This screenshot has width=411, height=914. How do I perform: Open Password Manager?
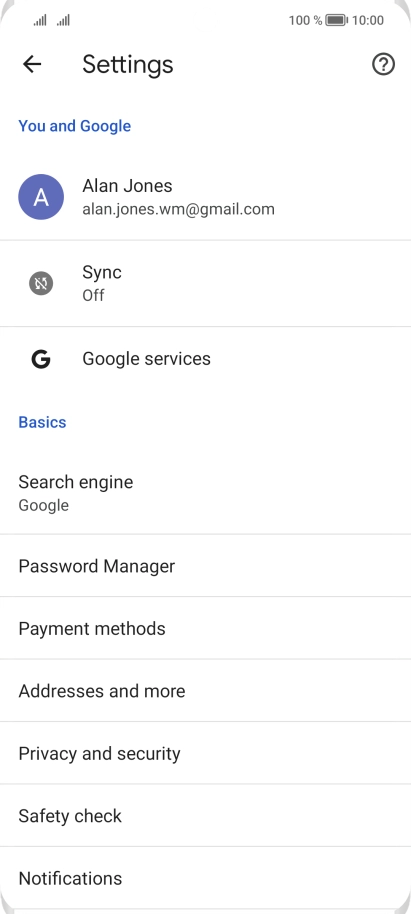205,565
